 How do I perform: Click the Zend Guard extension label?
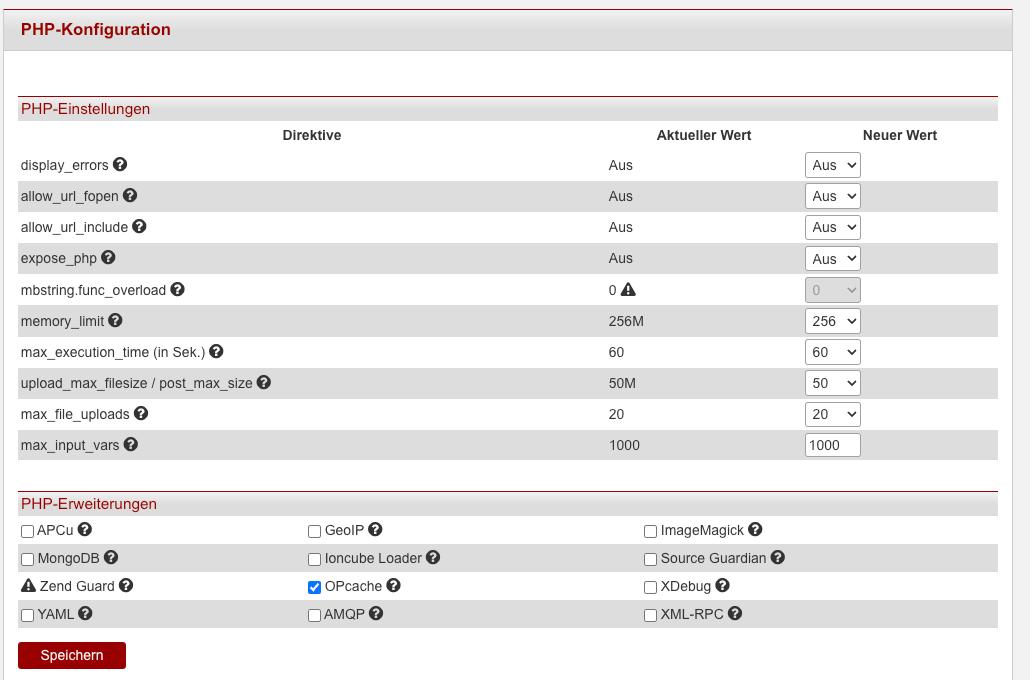77,586
